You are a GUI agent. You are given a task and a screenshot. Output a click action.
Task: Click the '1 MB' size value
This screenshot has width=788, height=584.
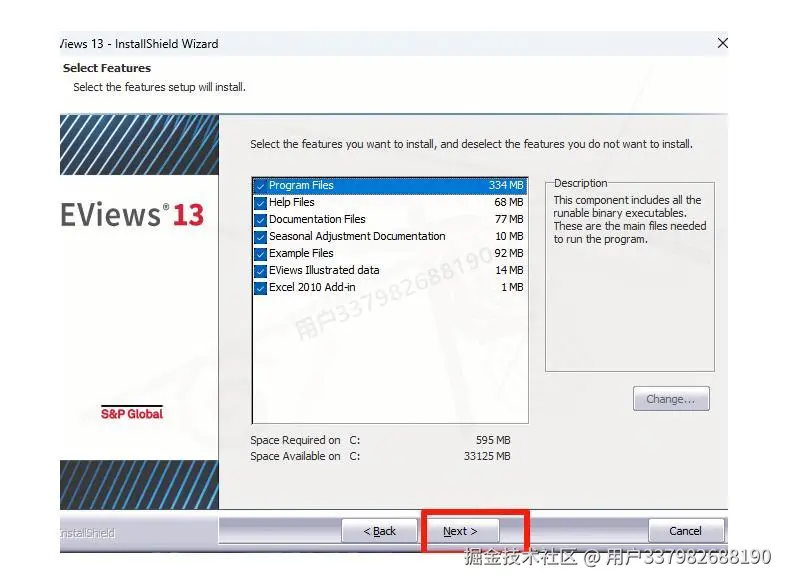pos(512,287)
